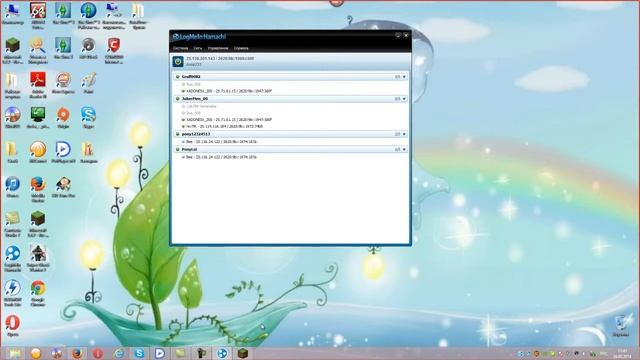Open the Google Chrome desktop icon

click(38, 293)
